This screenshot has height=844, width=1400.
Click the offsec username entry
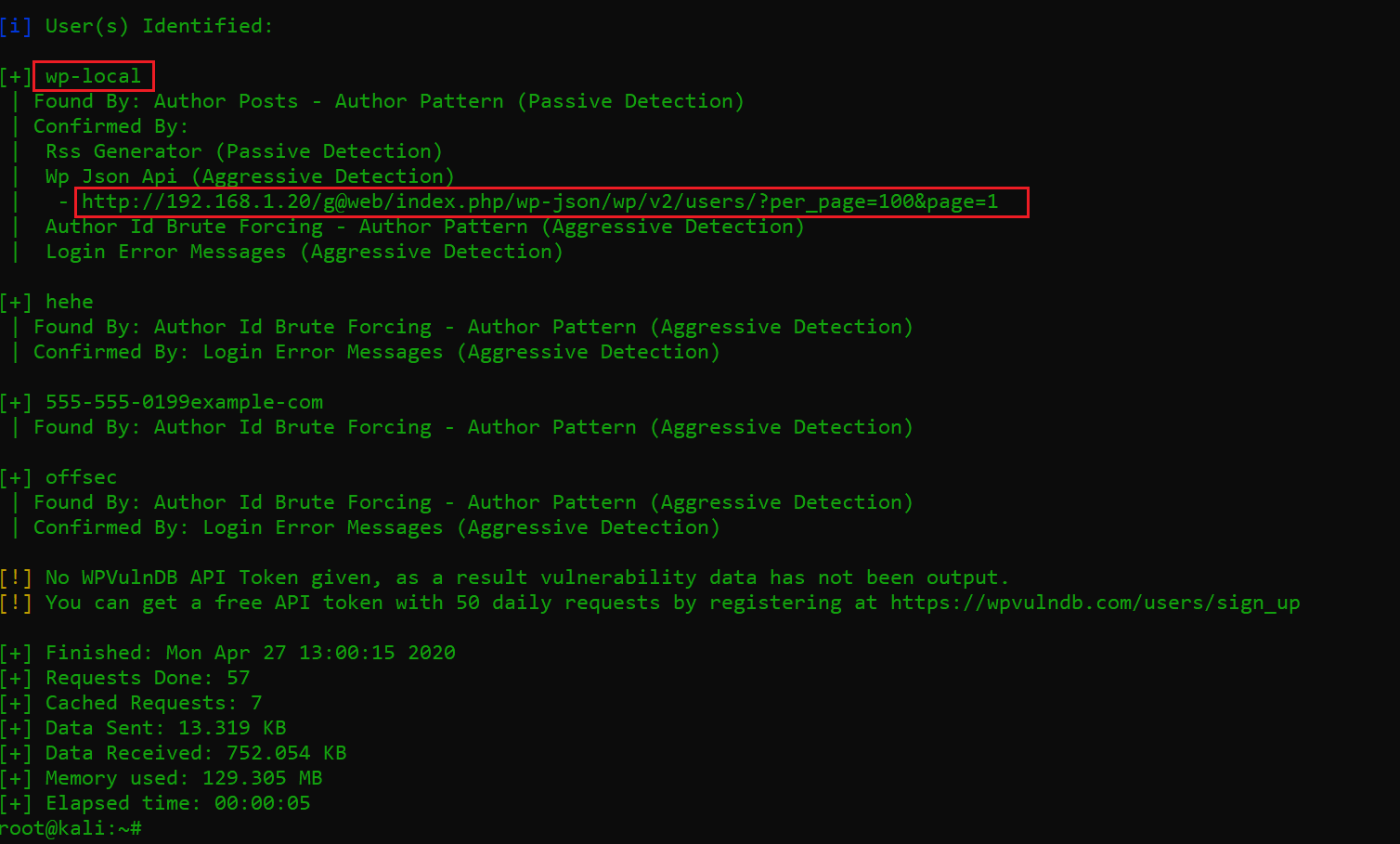click(82, 477)
